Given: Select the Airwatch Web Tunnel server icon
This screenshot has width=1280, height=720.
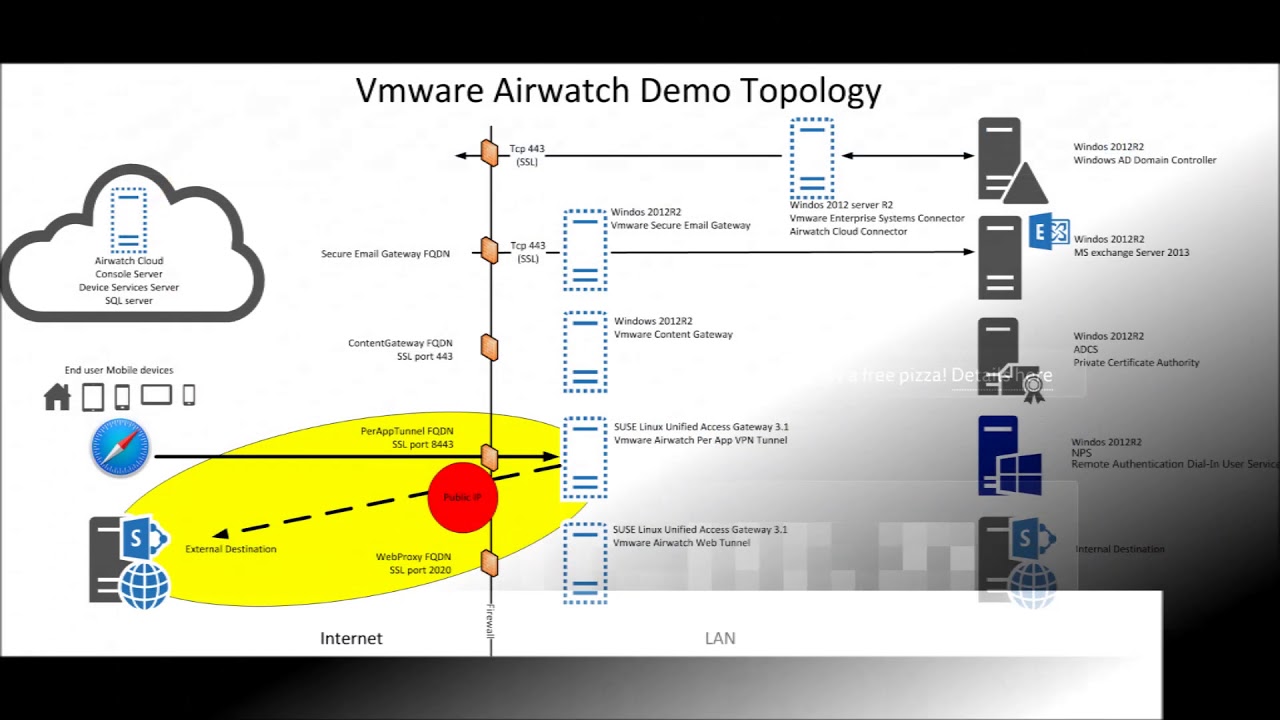Looking at the screenshot, I should pyautogui.click(x=585, y=563).
